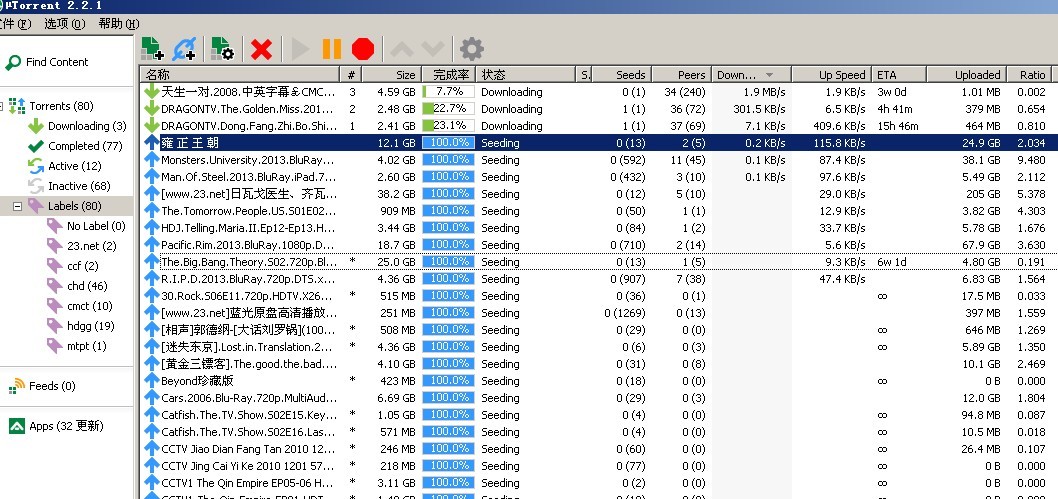The height and width of the screenshot is (499, 1058).
Task: Click the Add Torrent from URL icon
Action: tap(184, 49)
